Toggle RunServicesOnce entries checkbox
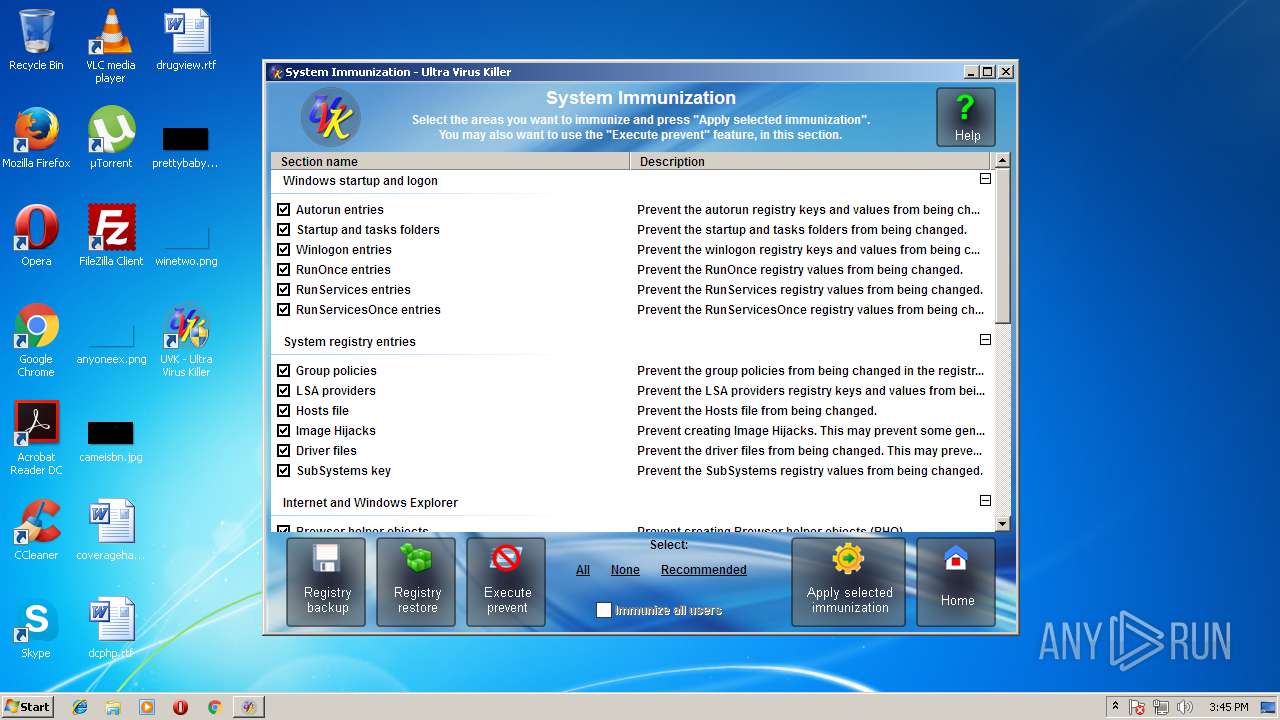The height and width of the screenshot is (720, 1280). [284, 310]
